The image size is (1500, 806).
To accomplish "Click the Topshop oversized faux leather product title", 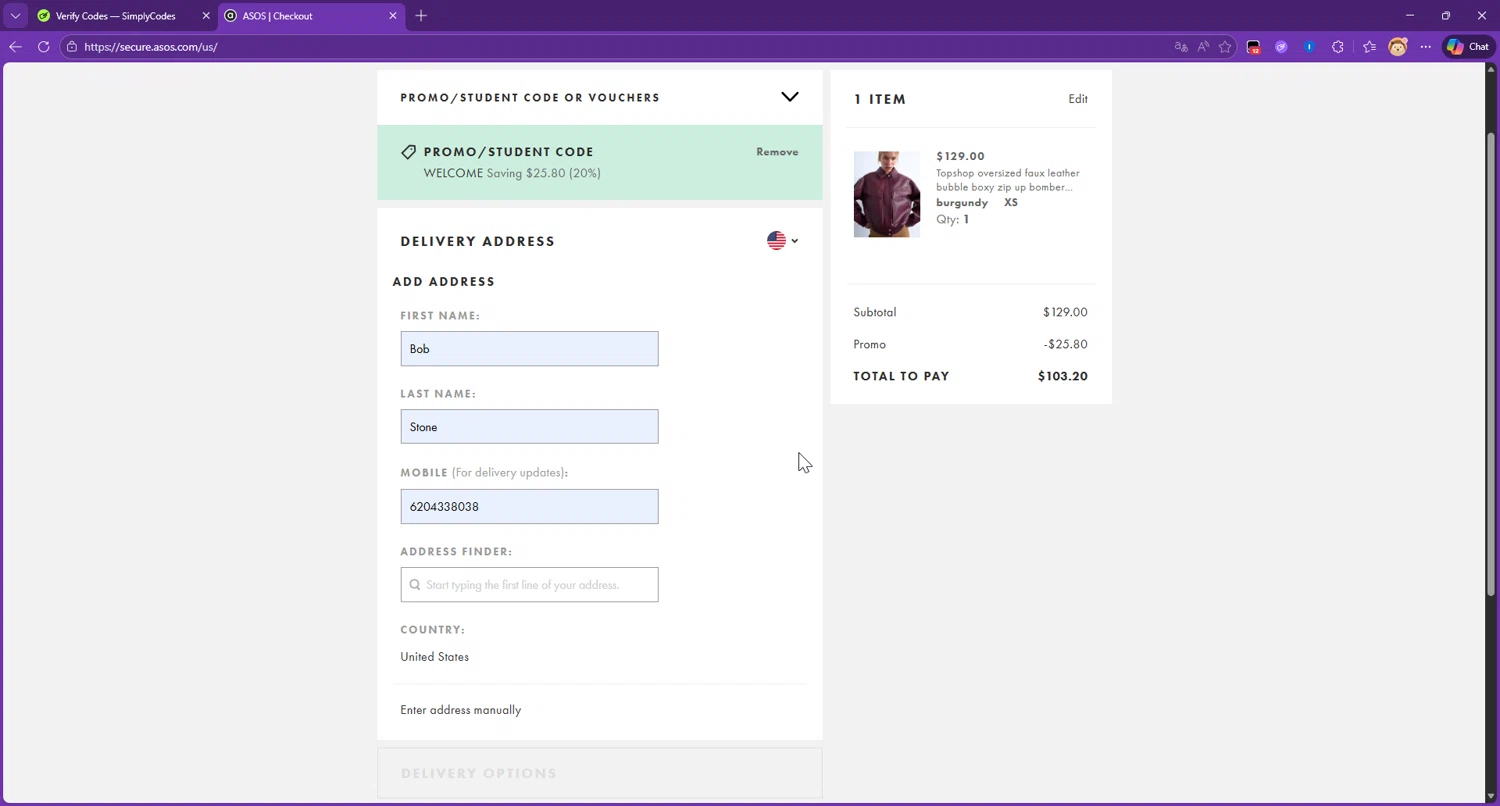I will 1008,180.
